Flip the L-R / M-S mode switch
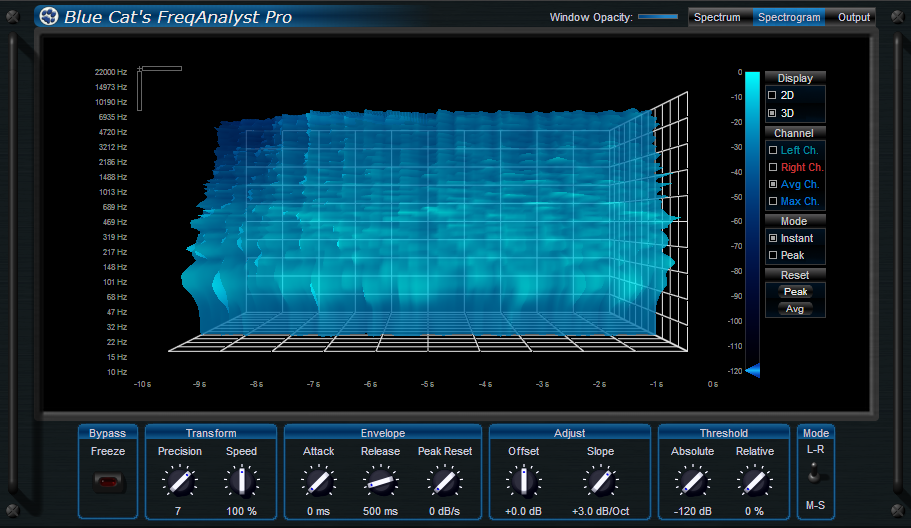Viewport: 911px width, 528px height. click(815, 475)
